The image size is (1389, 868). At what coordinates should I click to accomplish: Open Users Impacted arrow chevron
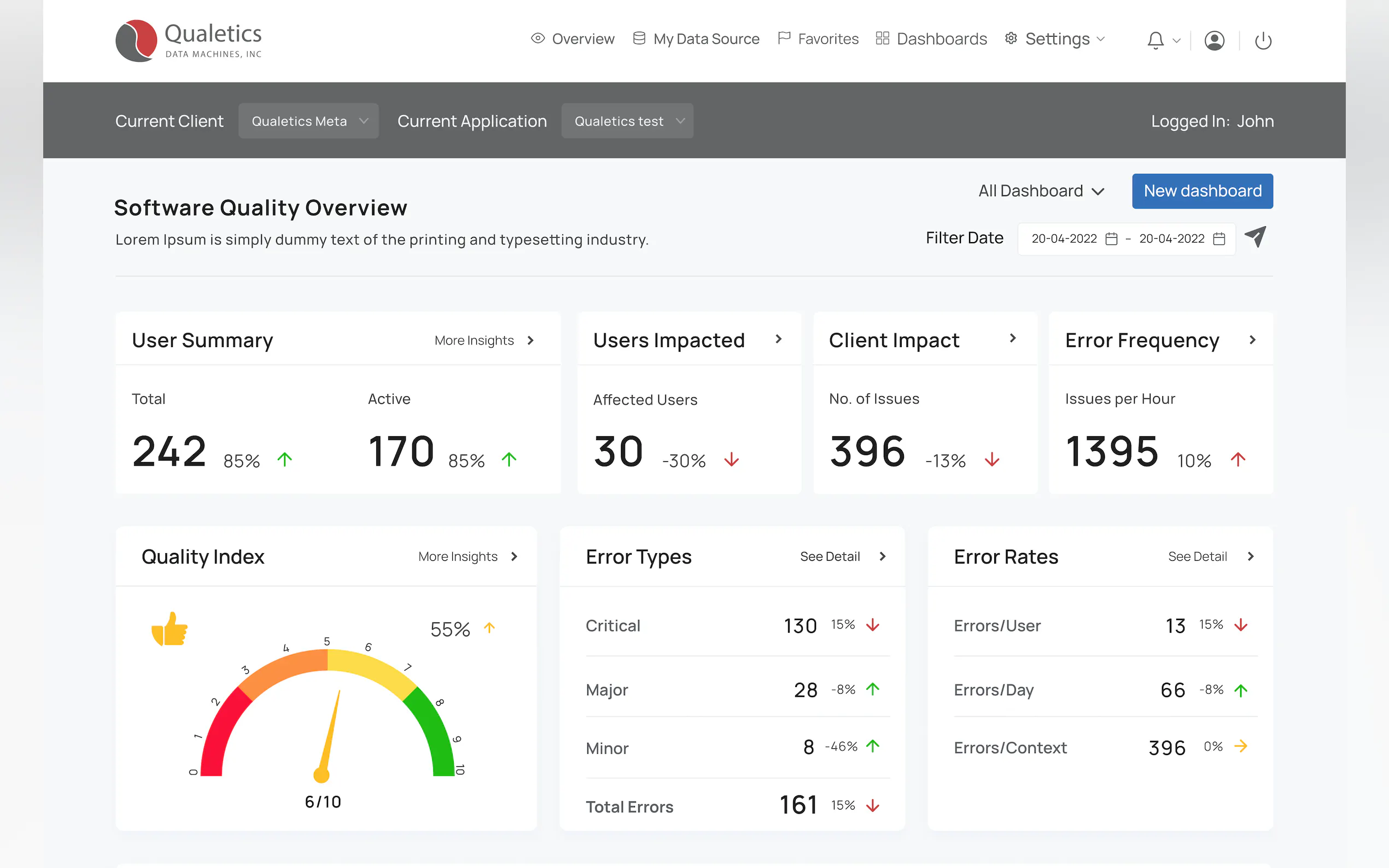pos(778,339)
